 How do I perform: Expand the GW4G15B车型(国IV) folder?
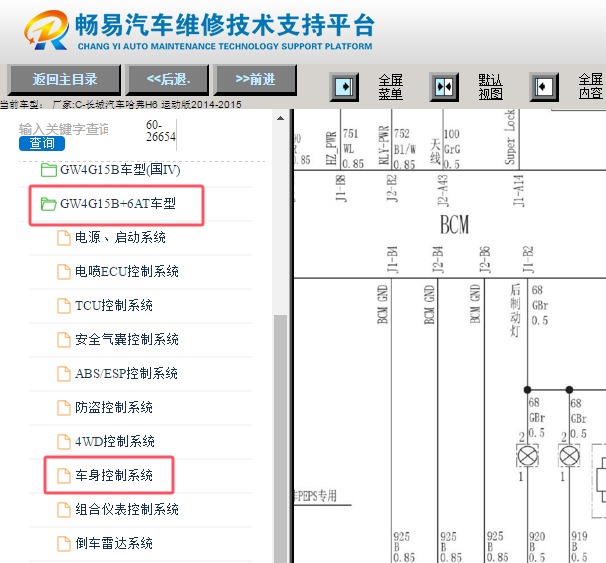coord(120,170)
